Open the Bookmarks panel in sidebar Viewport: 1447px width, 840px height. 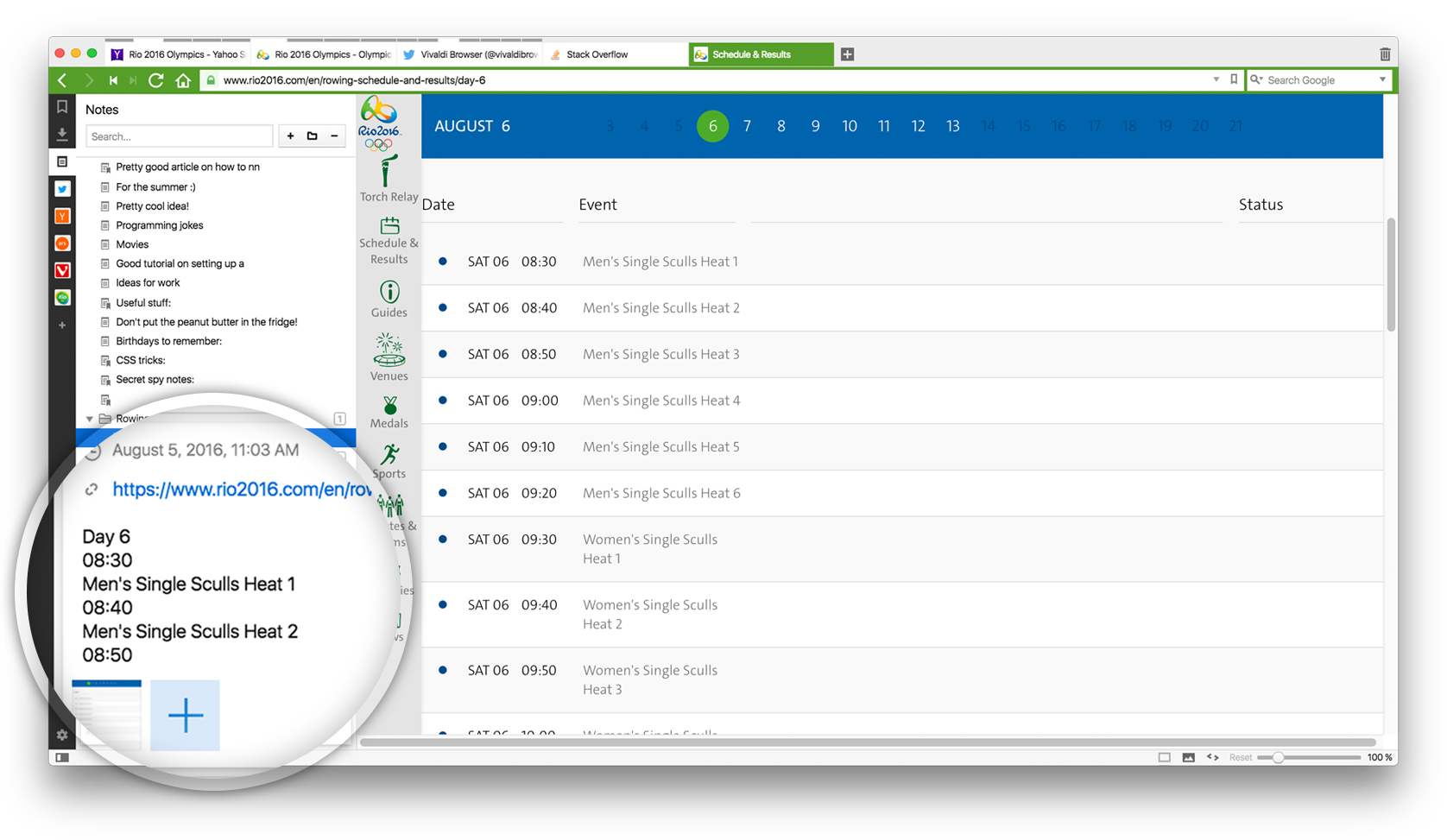pos(62,107)
